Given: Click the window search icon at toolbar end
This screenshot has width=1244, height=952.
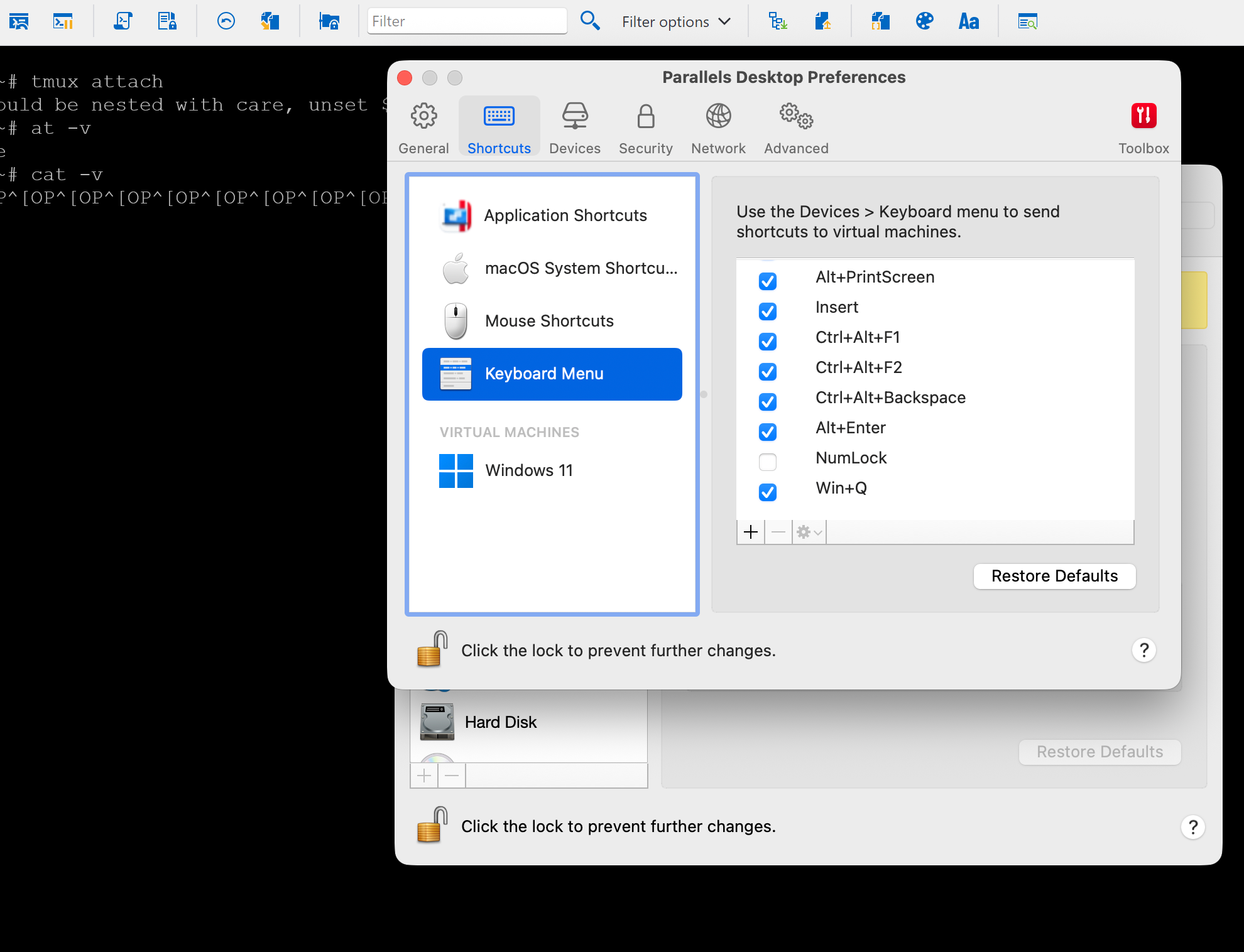Looking at the screenshot, I should (1028, 21).
